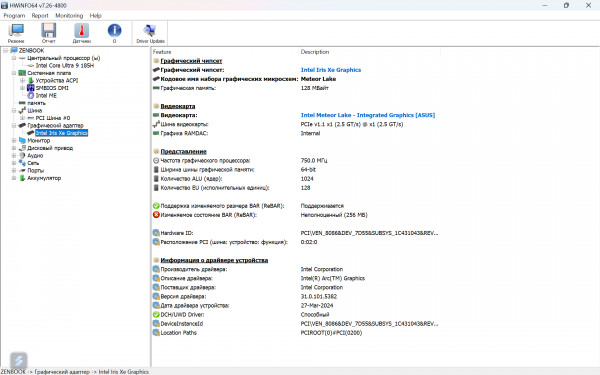Click the Report (Отчет) floppy disk icon
The image size is (600, 375).
click(x=49, y=33)
